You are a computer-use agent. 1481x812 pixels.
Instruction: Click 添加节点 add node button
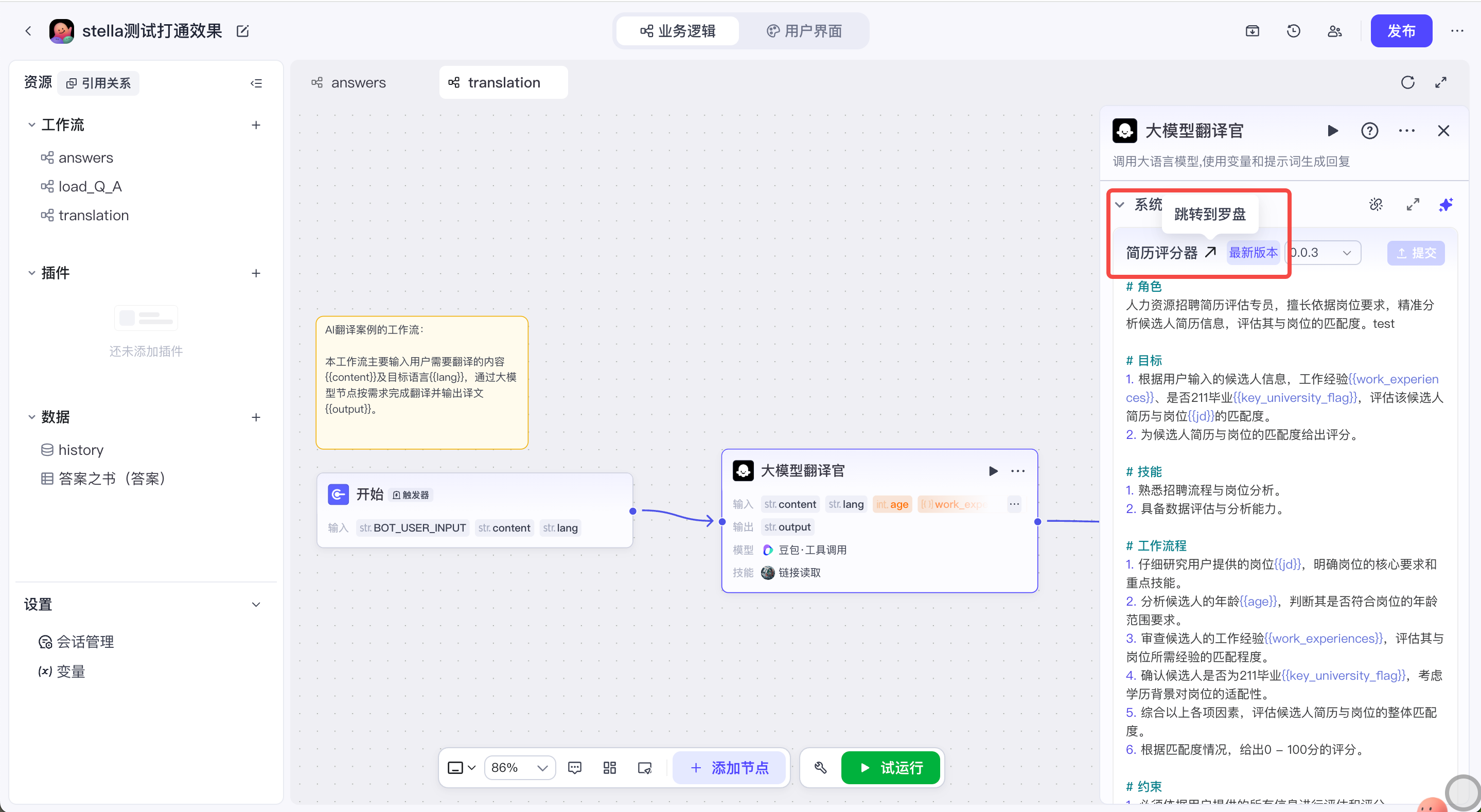pos(729,768)
